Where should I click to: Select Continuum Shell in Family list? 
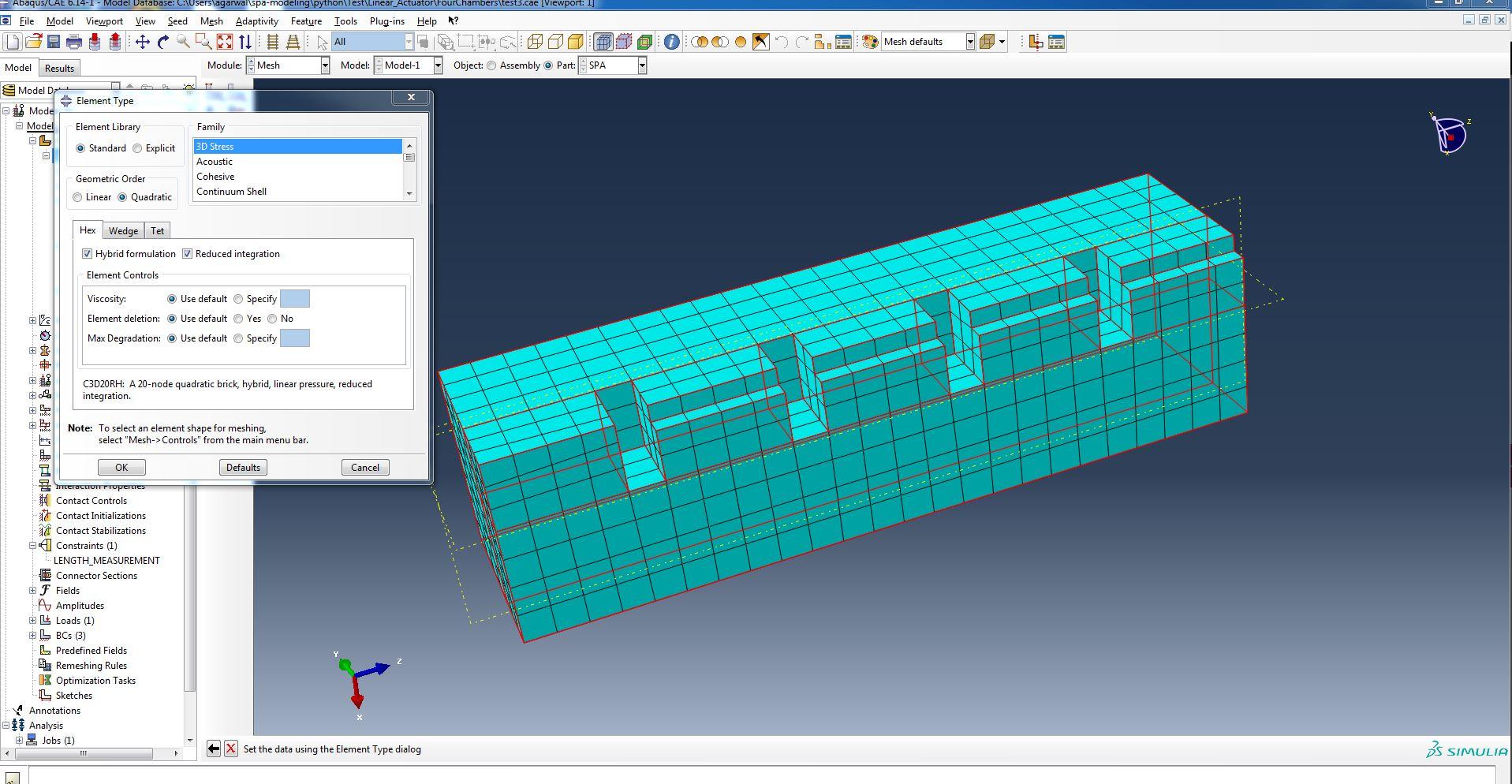(298, 192)
